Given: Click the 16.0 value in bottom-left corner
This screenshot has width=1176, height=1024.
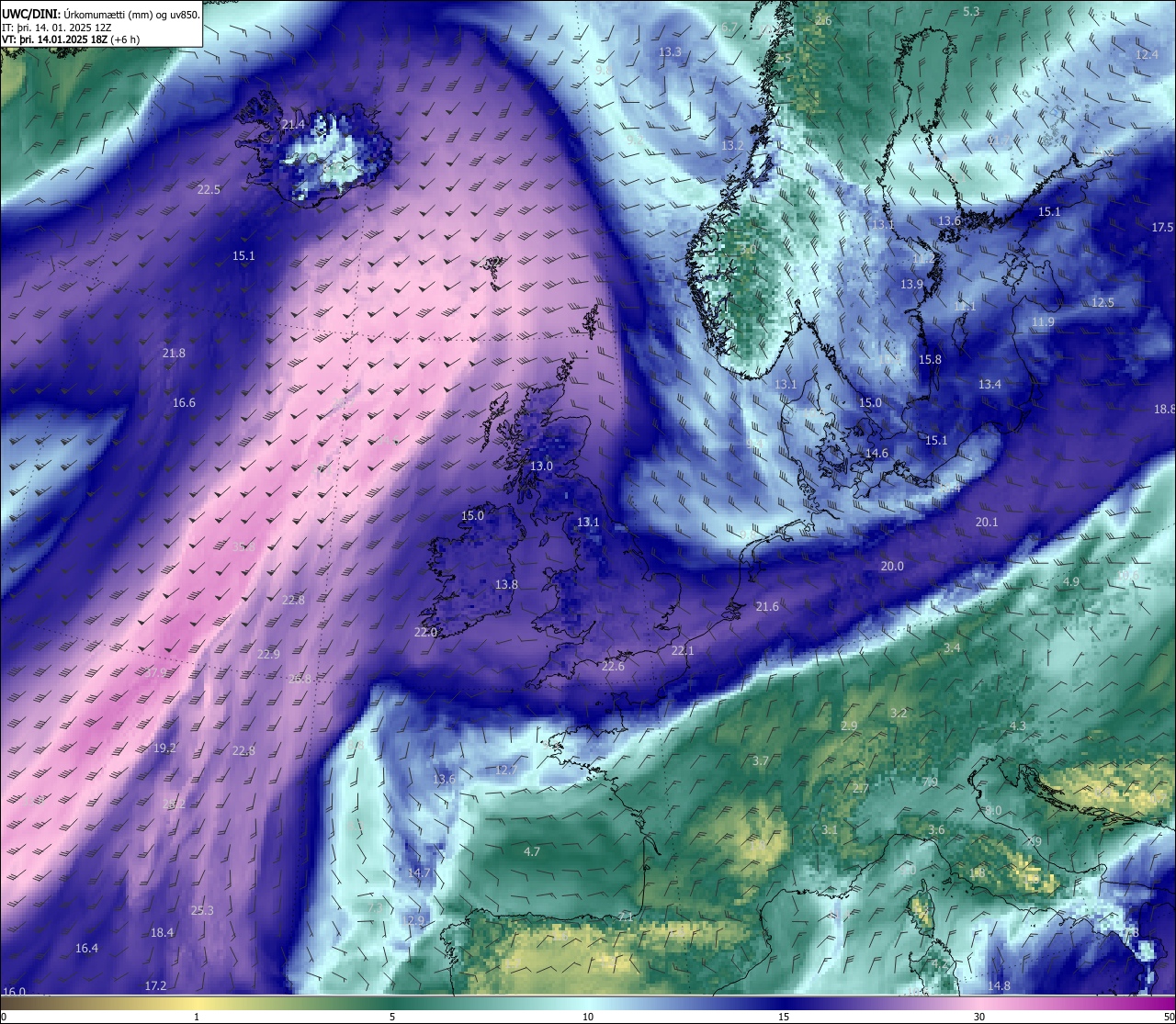Looking at the screenshot, I should [x=14, y=991].
